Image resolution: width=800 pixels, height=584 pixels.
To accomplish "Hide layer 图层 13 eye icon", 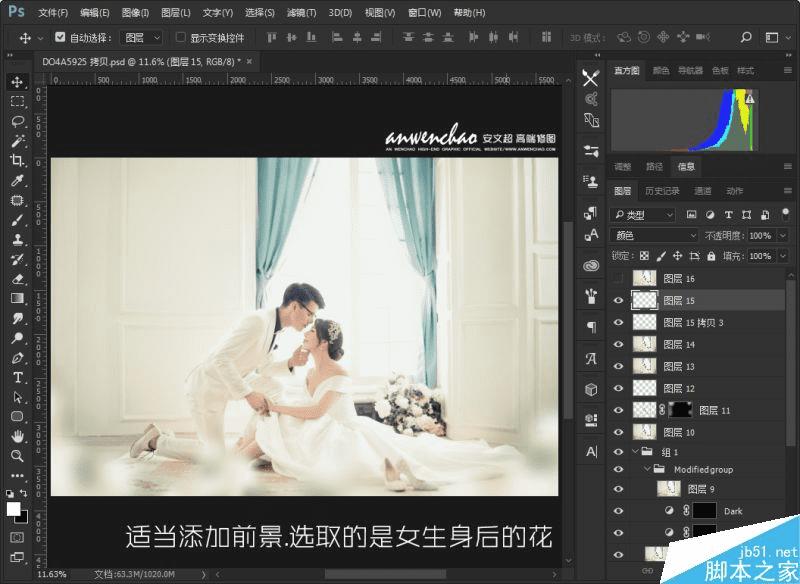I will 618,366.
